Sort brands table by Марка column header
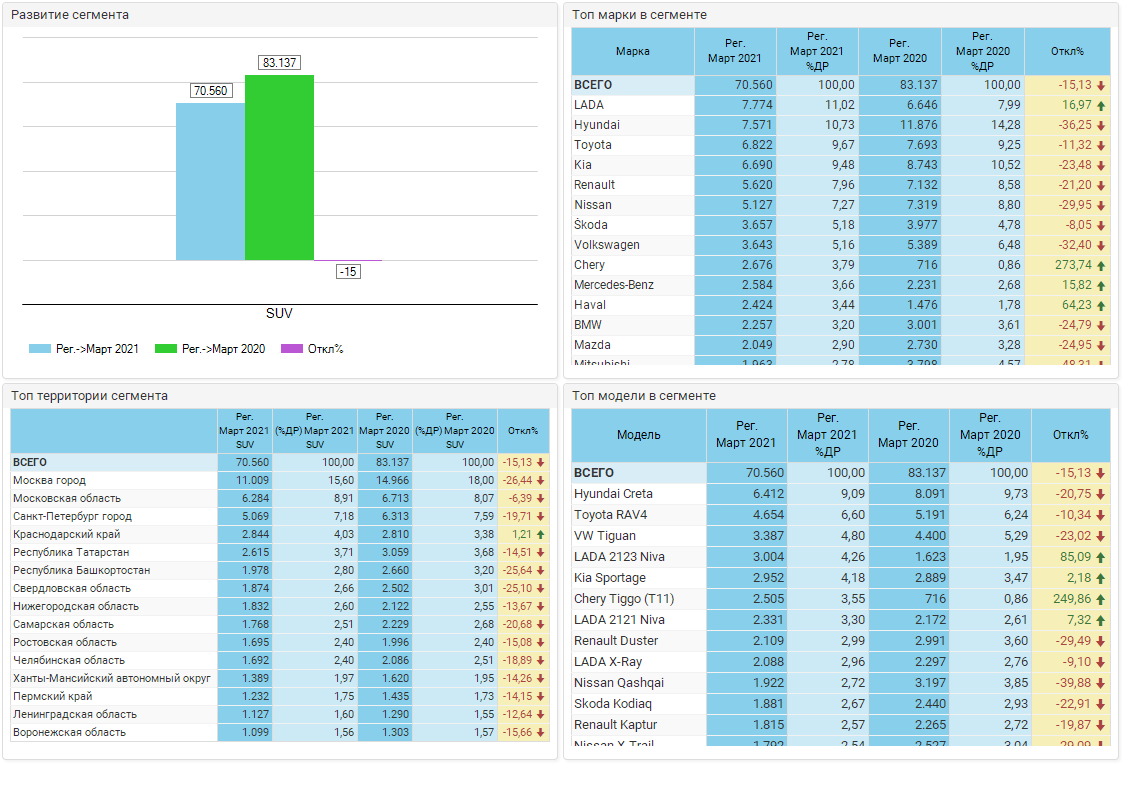 (632, 51)
